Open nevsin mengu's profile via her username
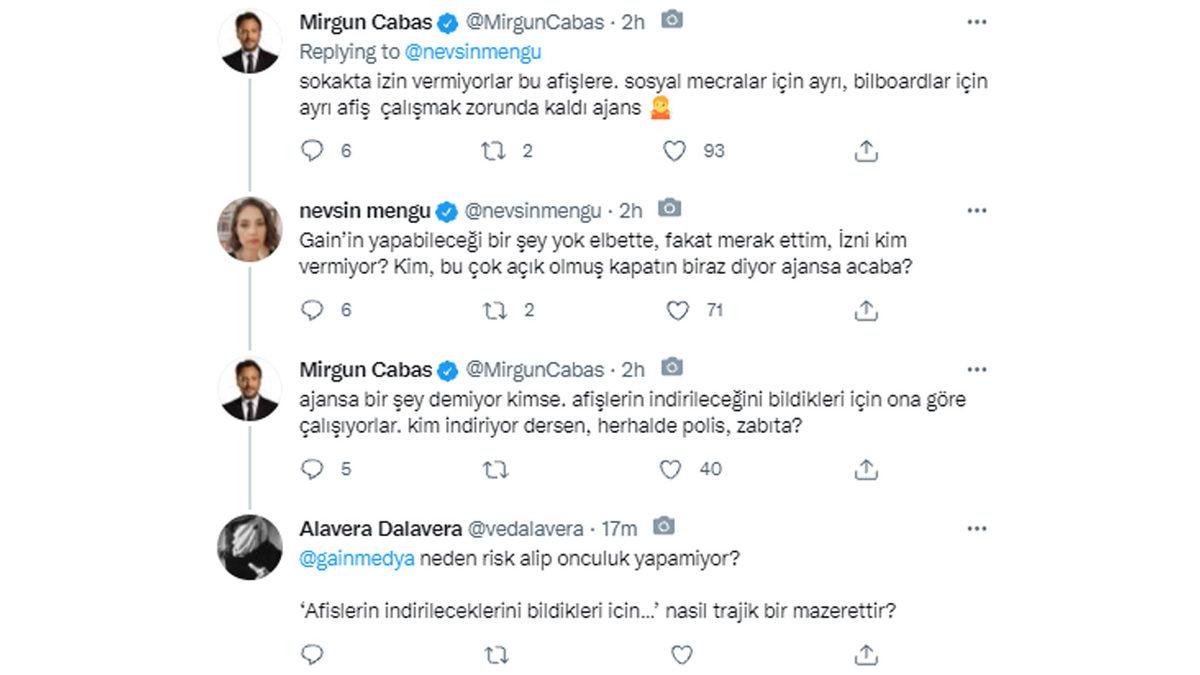The width and height of the screenshot is (1200, 675). 533,209
